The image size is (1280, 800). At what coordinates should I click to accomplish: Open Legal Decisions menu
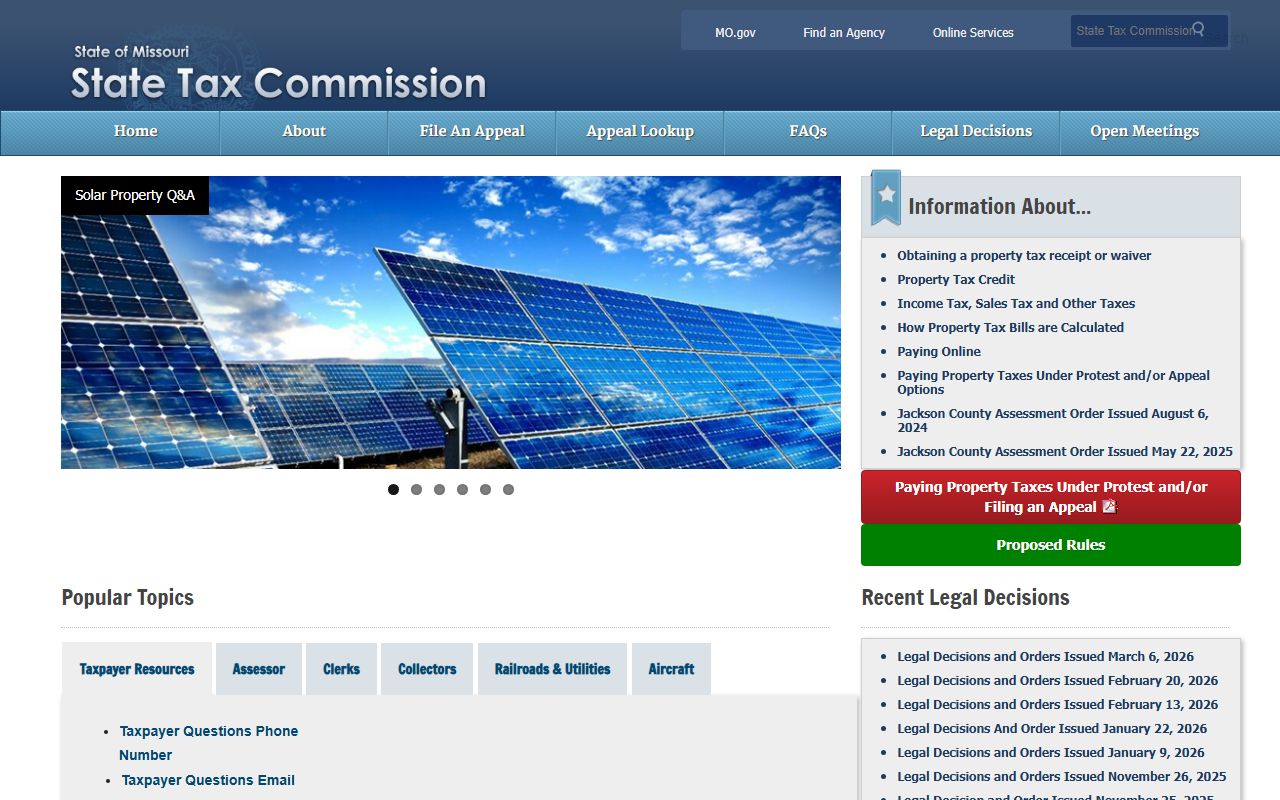[x=976, y=132]
